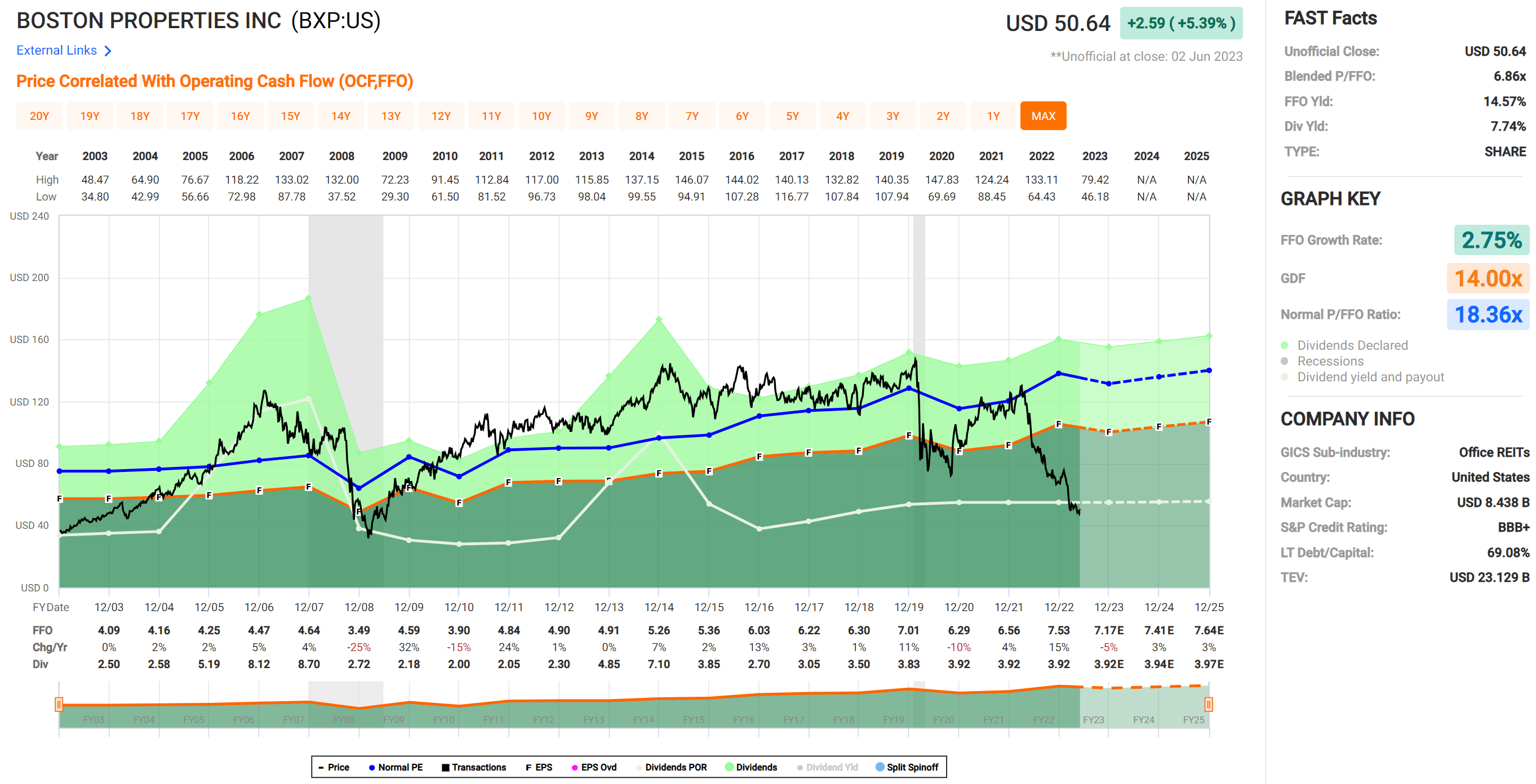Choose the 6Y range button
The height and width of the screenshot is (784, 1536).
coord(742,115)
